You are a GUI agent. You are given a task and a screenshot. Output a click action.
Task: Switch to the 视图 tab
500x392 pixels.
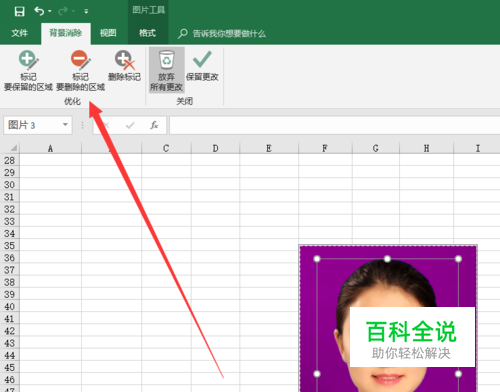[108, 33]
